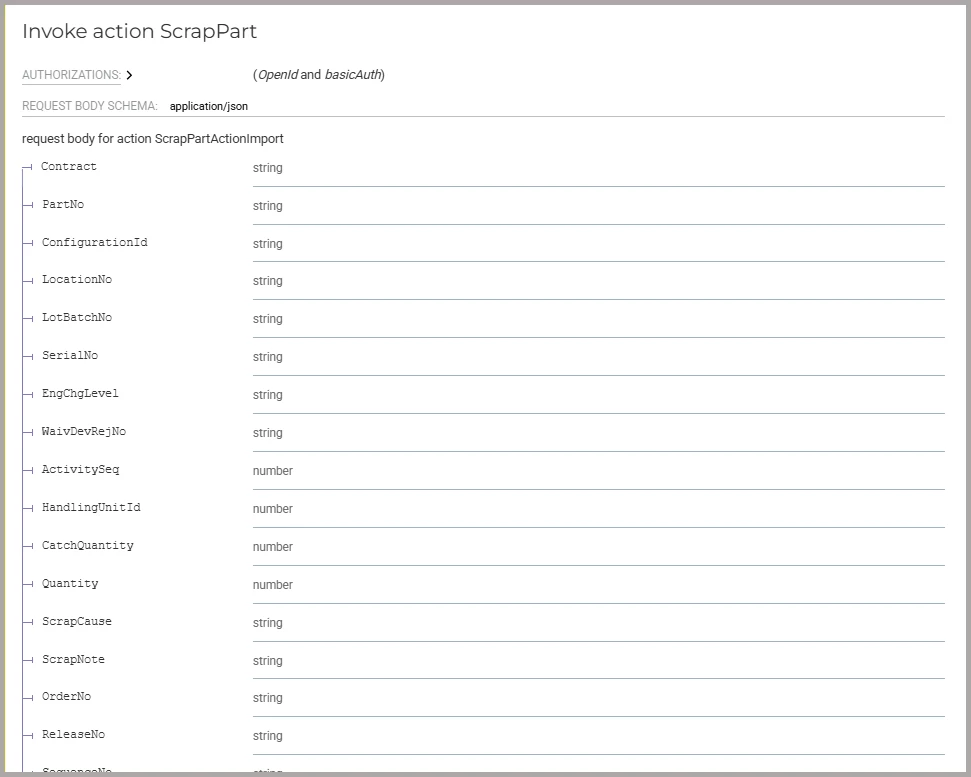Click the ConfigurationId property
This screenshot has height=777, width=971.
[94, 243]
